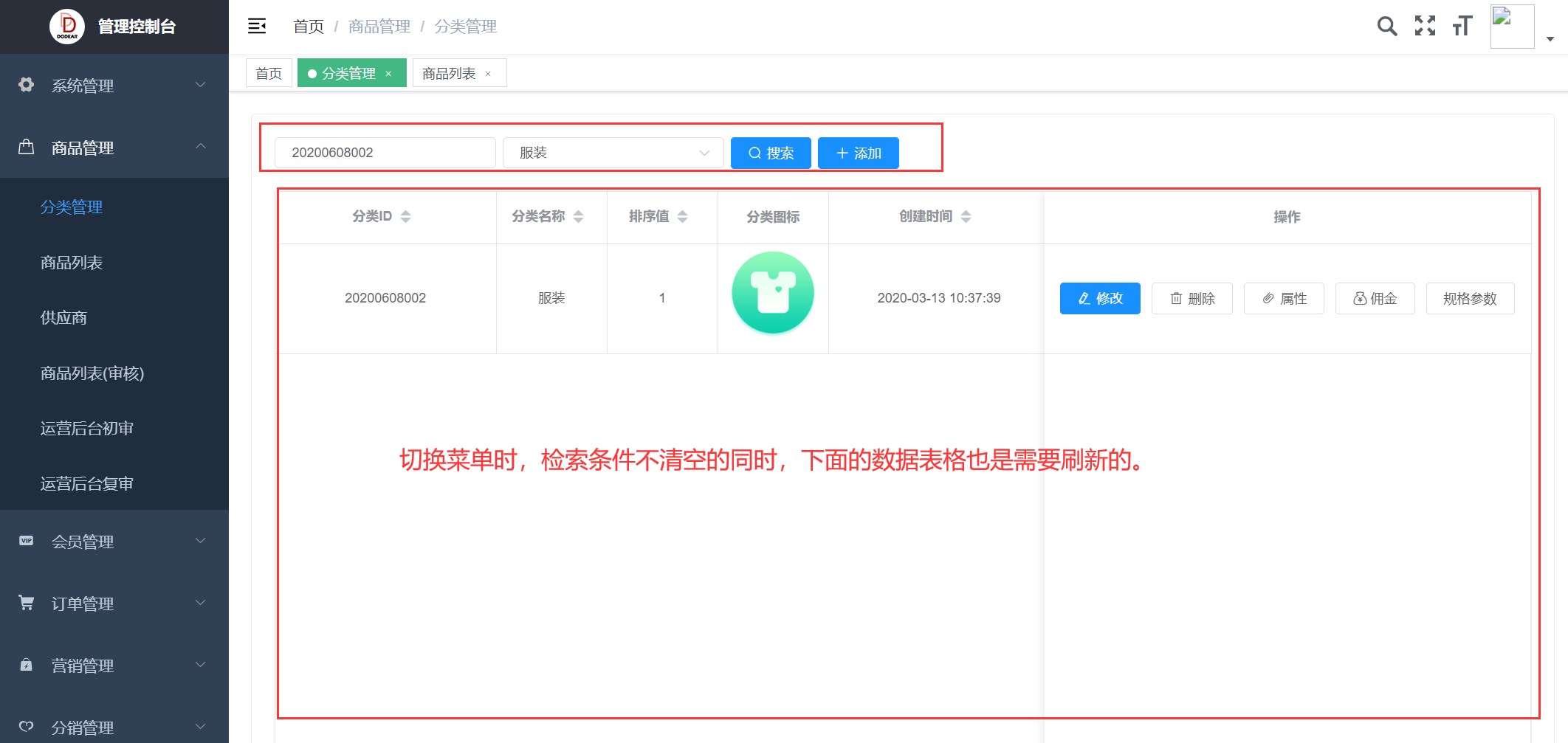Select the gear icon beside 系统管理
The width and height of the screenshot is (1568, 743).
(26, 85)
